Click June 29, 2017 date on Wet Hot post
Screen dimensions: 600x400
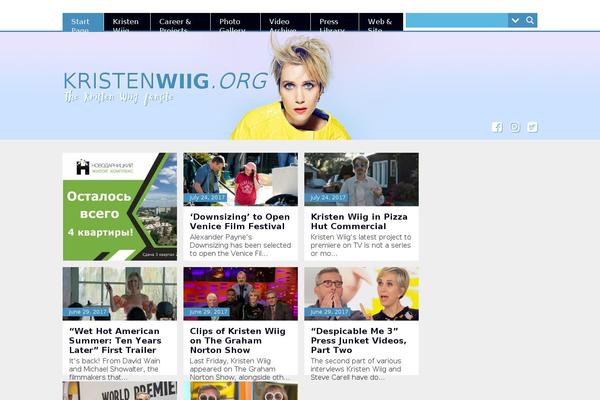coord(87,312)
